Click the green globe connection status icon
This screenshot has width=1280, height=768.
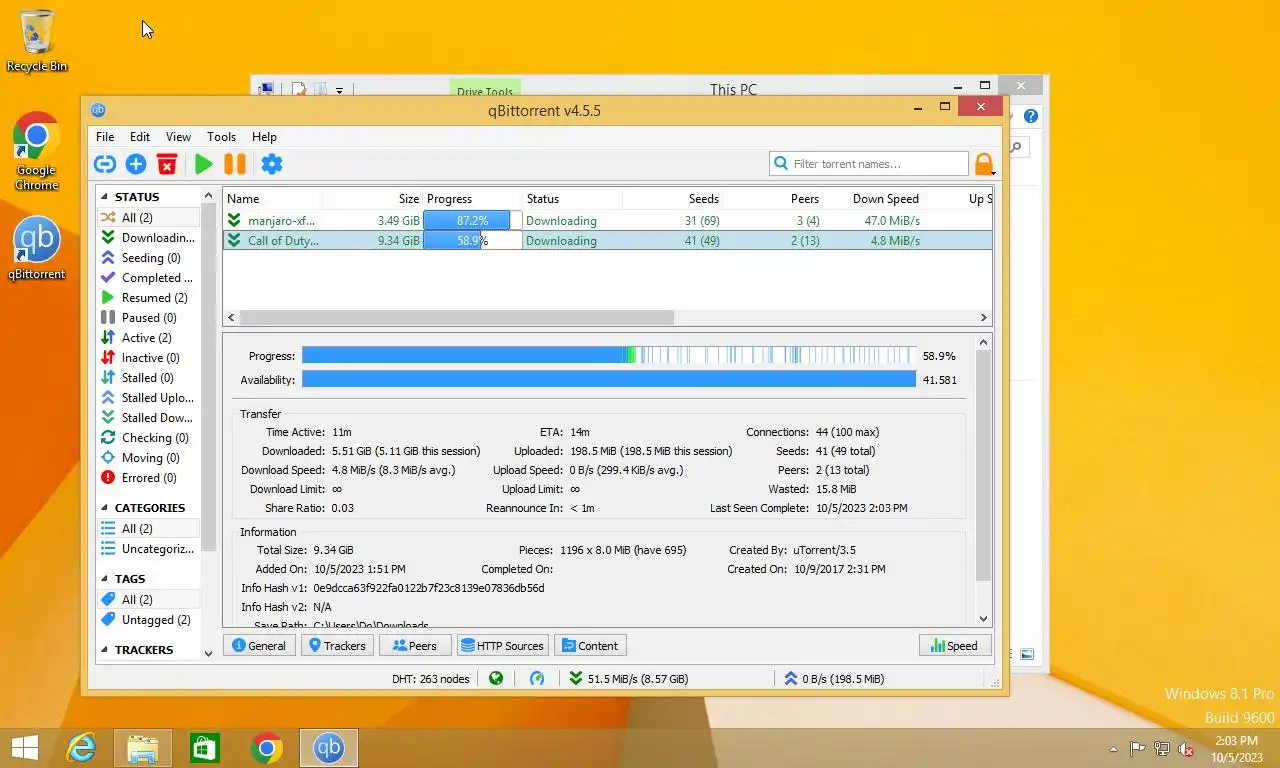[x=496, y=679]
